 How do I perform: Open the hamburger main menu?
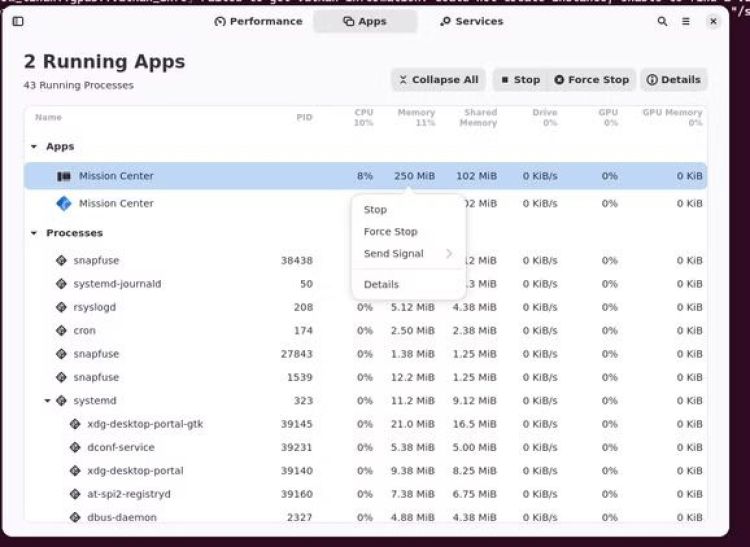pos(686,21)
